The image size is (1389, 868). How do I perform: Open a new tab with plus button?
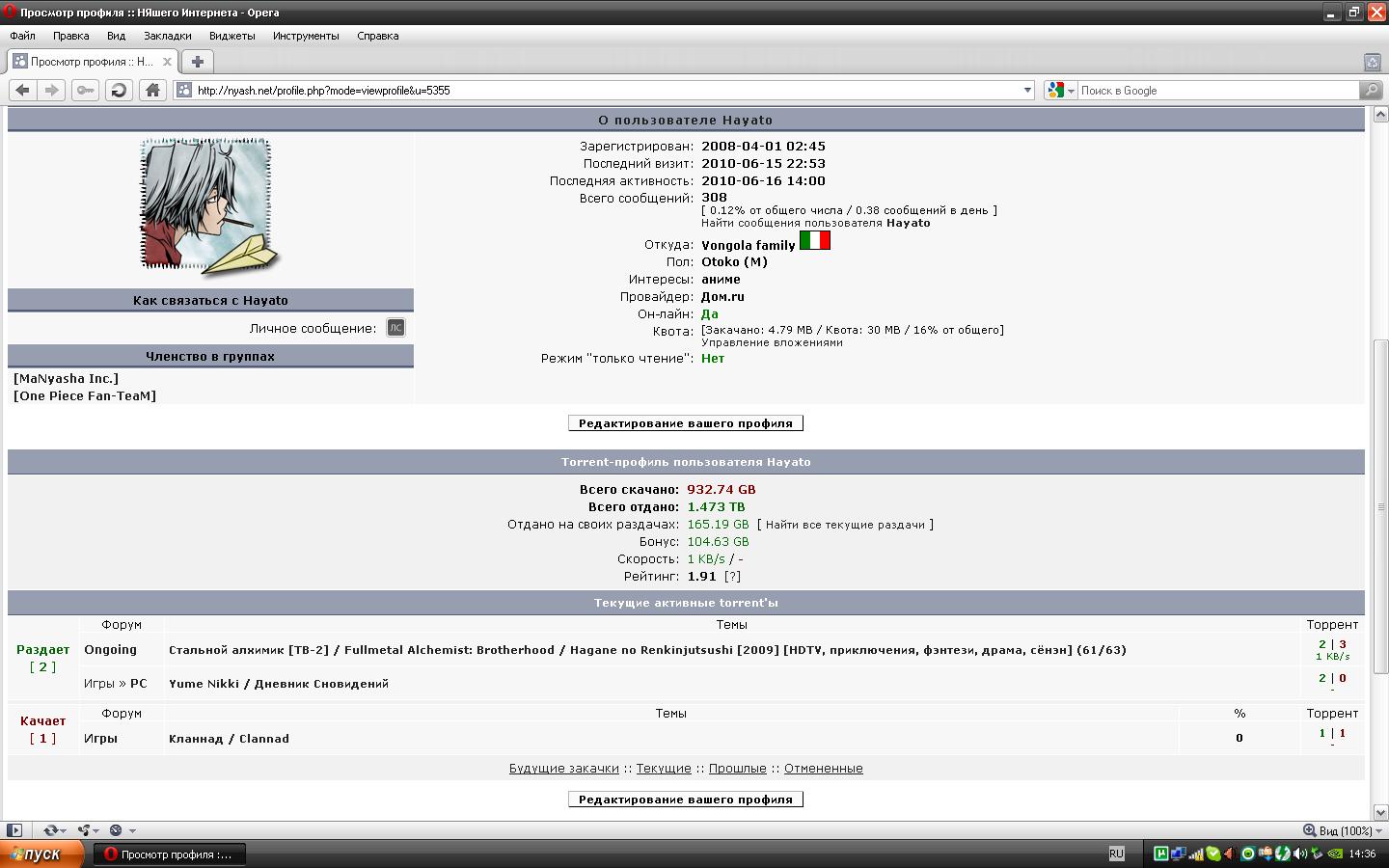click(x=198, y=62)
